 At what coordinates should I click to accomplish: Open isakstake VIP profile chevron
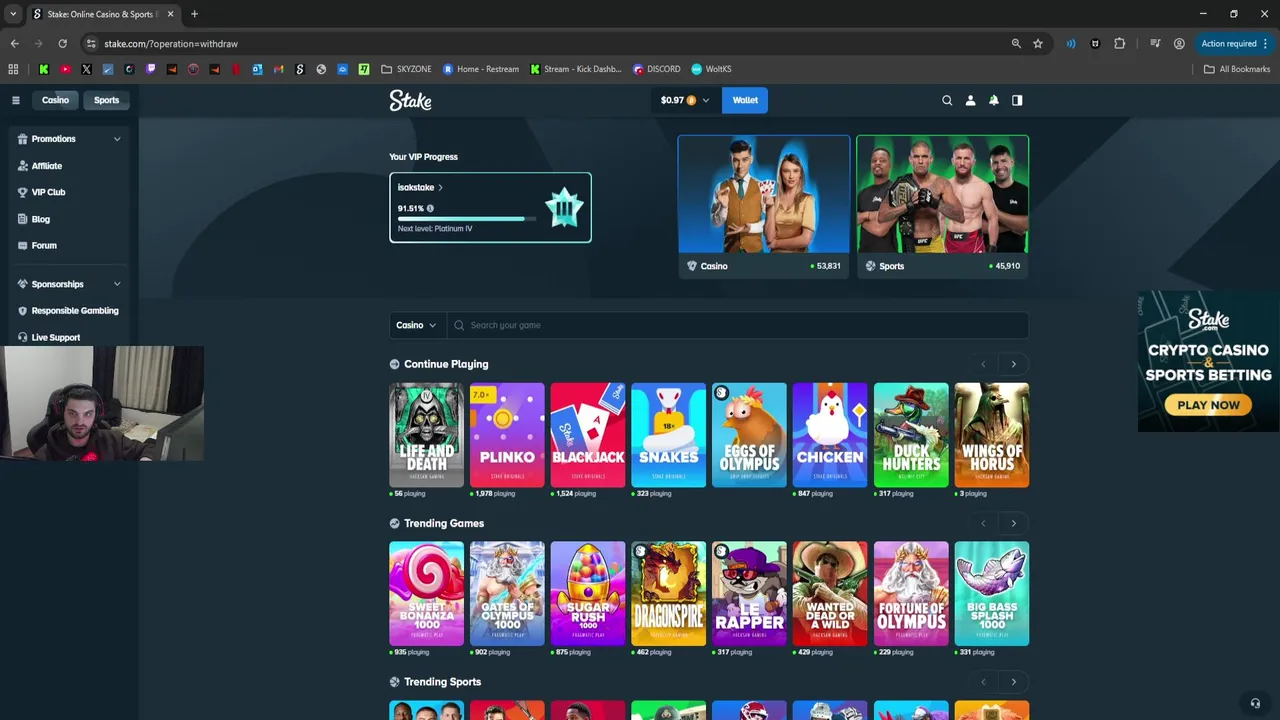(x=440, y=188)
